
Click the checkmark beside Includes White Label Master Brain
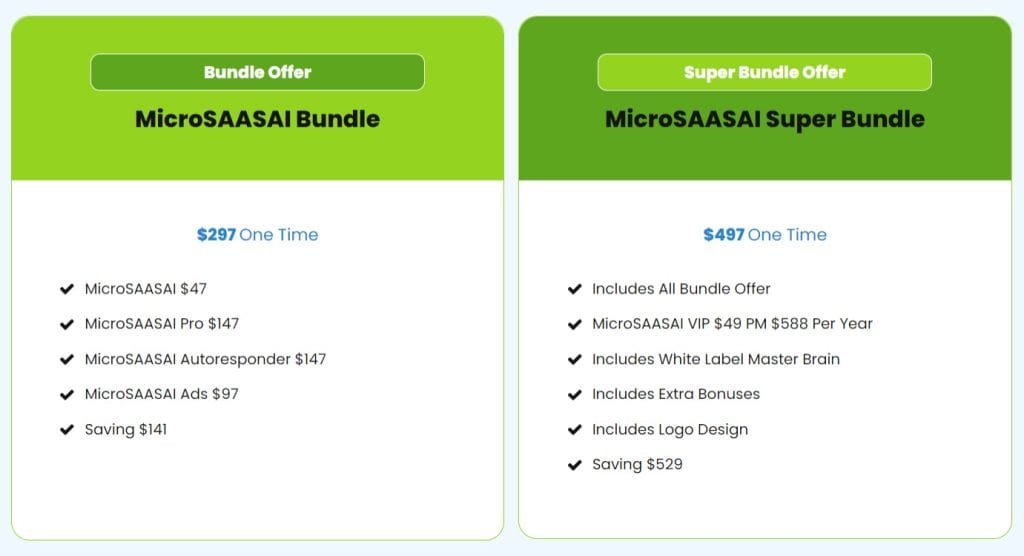[575, 359]
